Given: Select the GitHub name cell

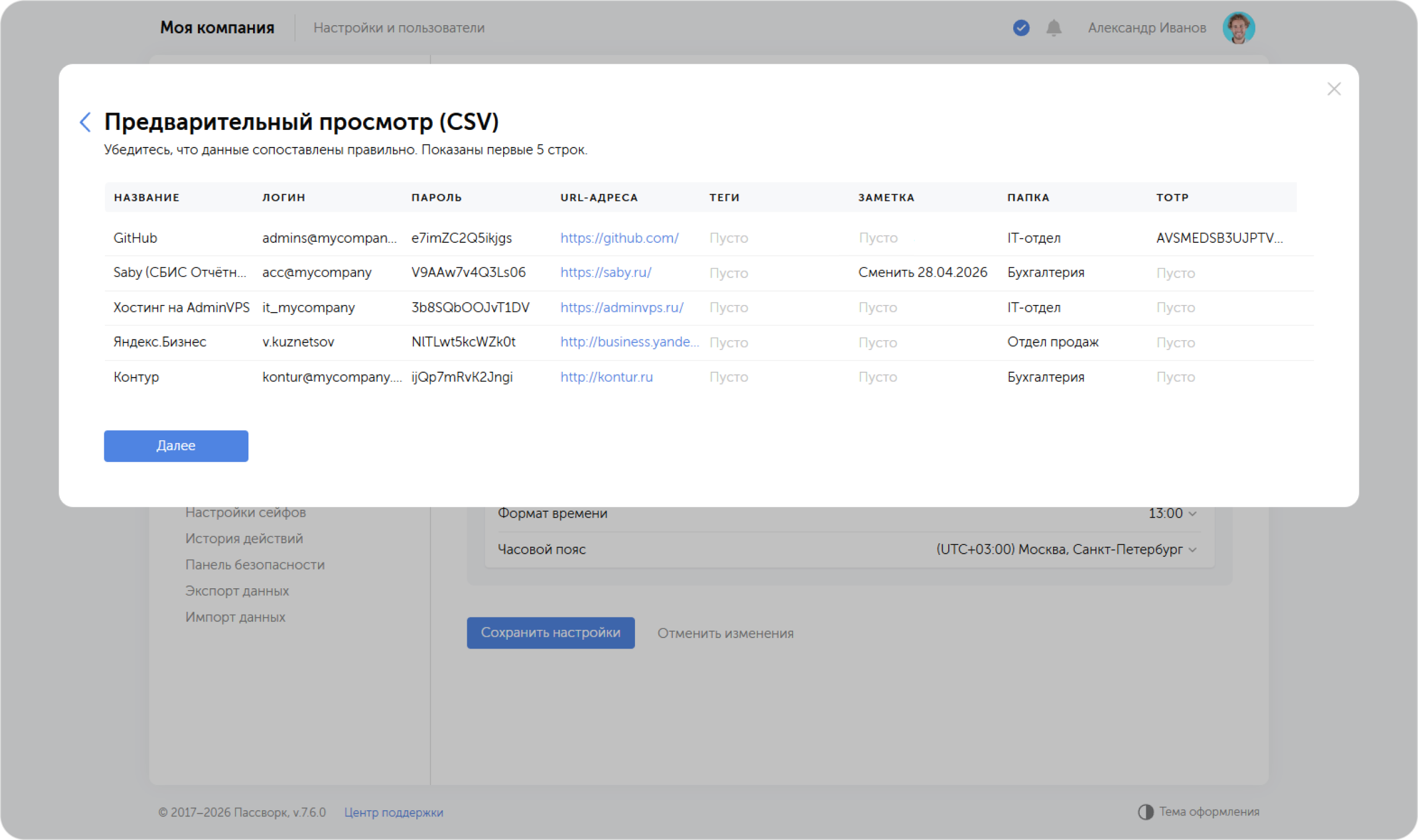Looking at the screenshot, I should (x=135, y=238).
